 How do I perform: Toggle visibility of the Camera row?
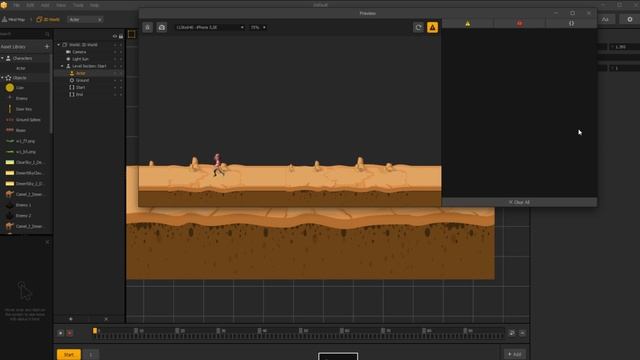(115, 52)
